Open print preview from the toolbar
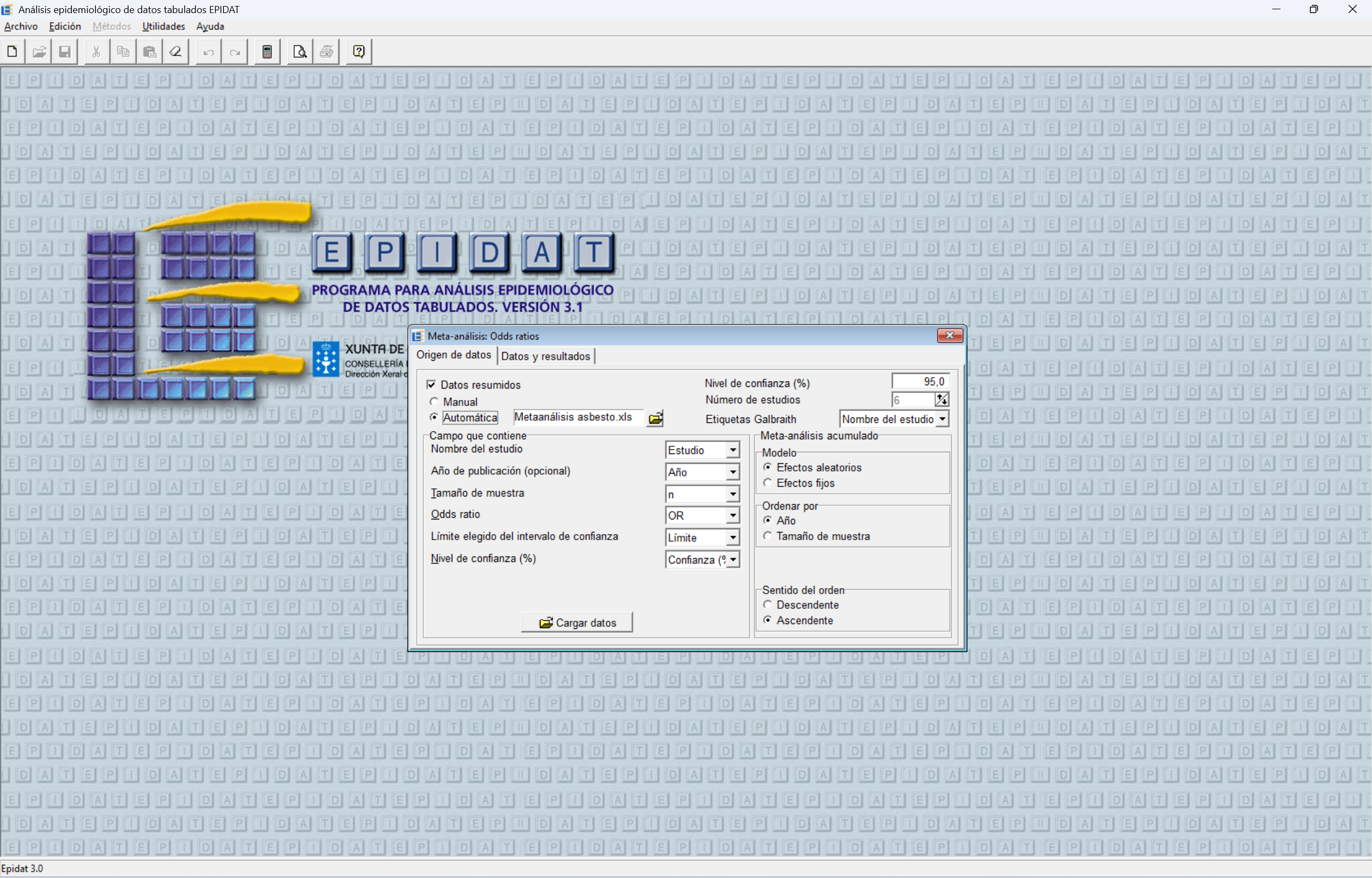 (300, 52)
